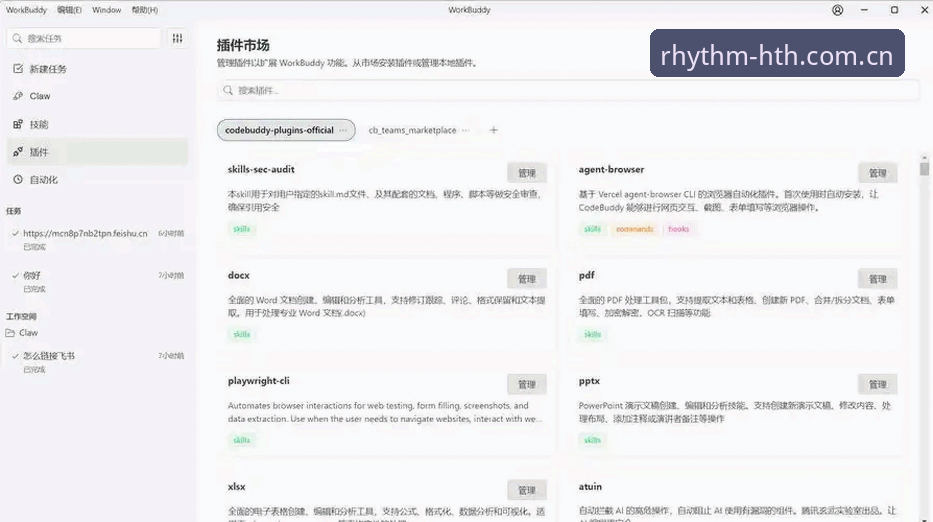Open more options on codebuddy-plugins-official tab
The image size is (933, 522).
[x=343, y=130]
